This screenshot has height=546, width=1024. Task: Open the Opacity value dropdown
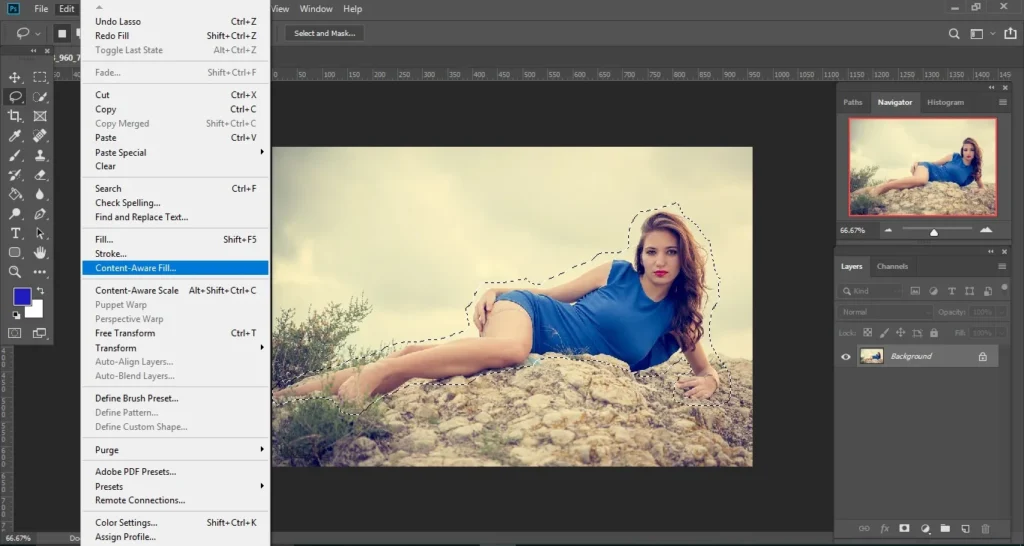coord(1002,312)
